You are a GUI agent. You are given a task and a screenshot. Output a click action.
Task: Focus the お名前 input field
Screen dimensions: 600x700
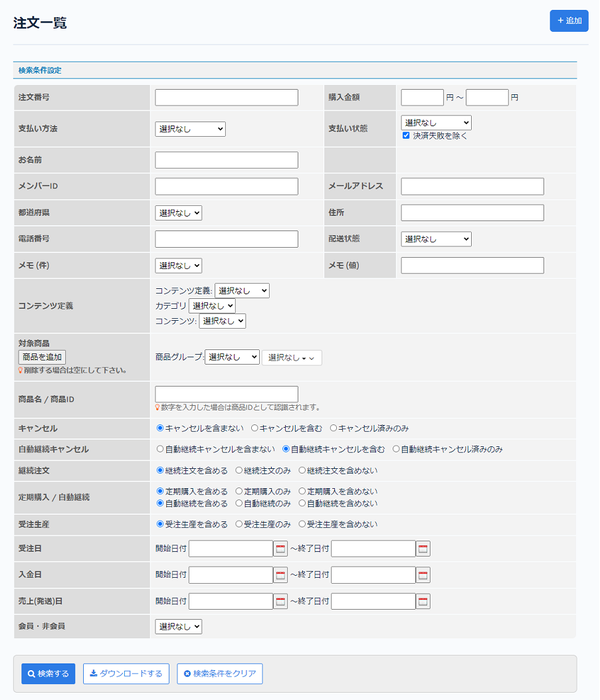[x=227, y=160]
